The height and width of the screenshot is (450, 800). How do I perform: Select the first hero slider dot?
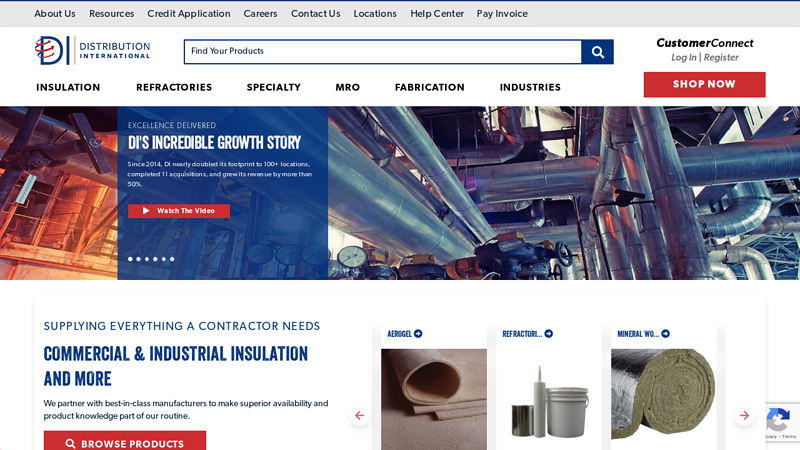click(x=130, y=259)
